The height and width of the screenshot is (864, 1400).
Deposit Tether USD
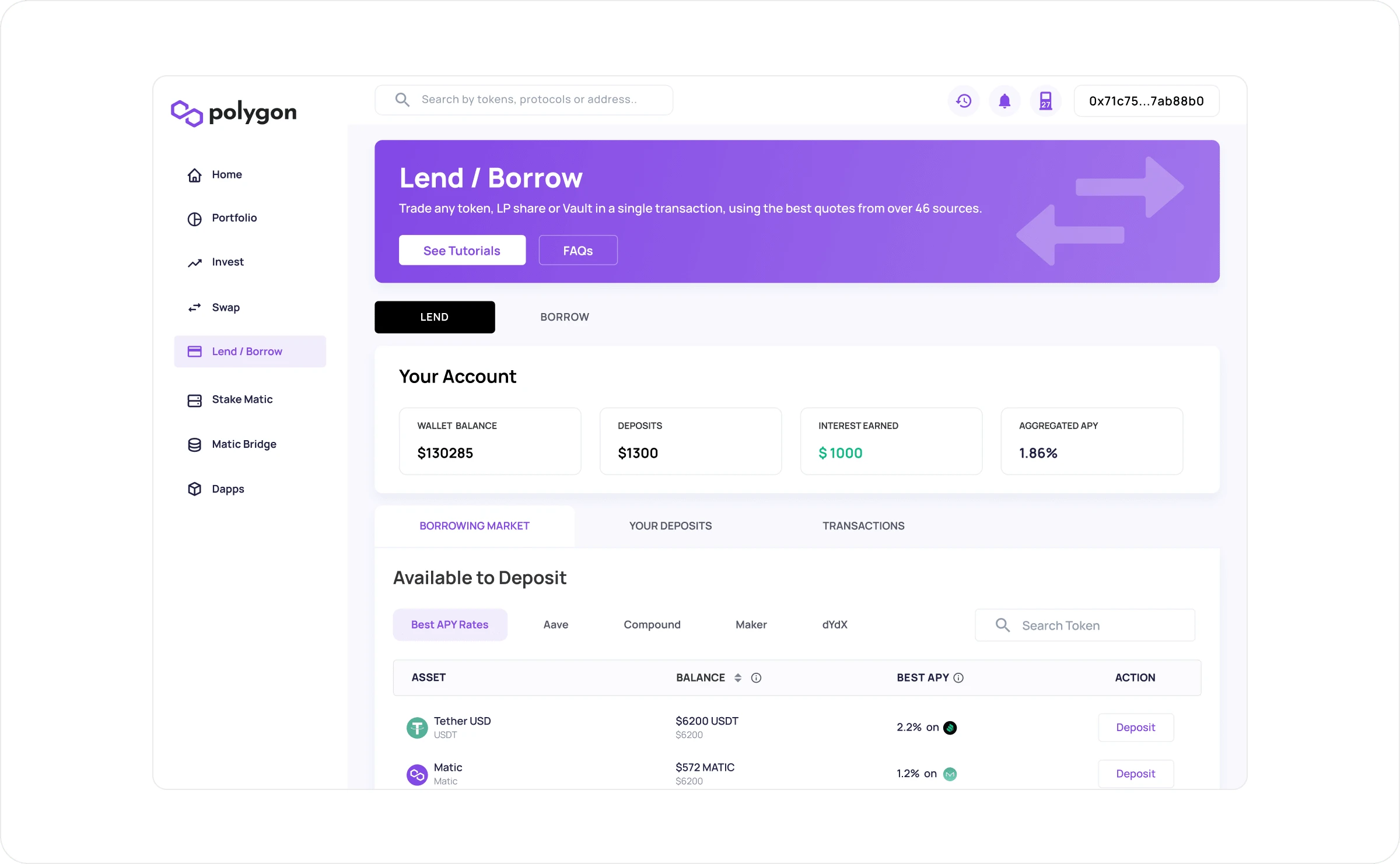[x=1136, y=728]
